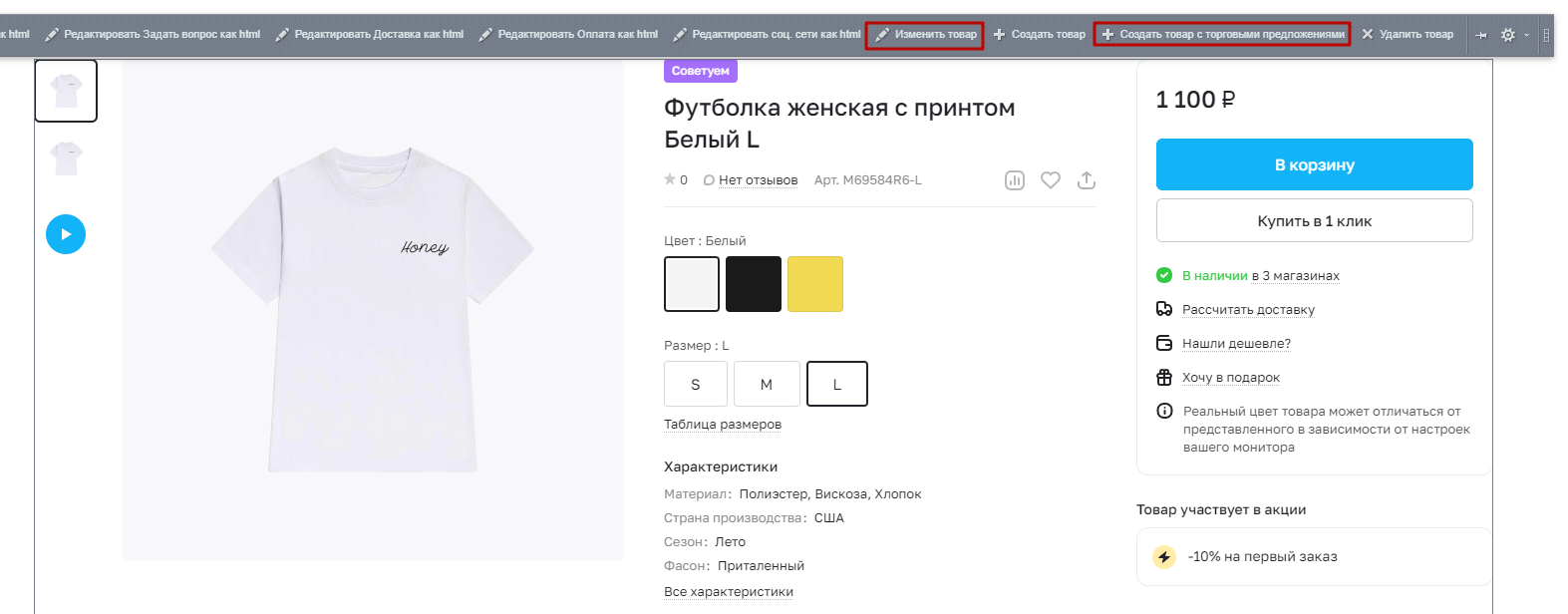Add product to favorites heart icon
The width and height of the screenshot is (1568, 614).
[1051, 180]
